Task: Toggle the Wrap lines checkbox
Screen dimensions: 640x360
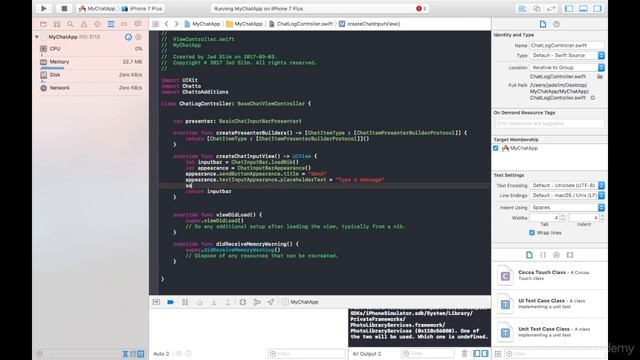Action: pyautogui.click(x=531, y=233)
